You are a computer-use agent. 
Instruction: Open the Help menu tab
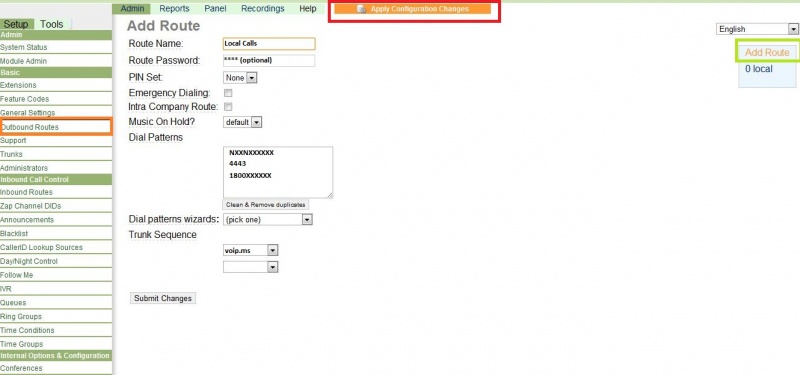pos(308,9)
